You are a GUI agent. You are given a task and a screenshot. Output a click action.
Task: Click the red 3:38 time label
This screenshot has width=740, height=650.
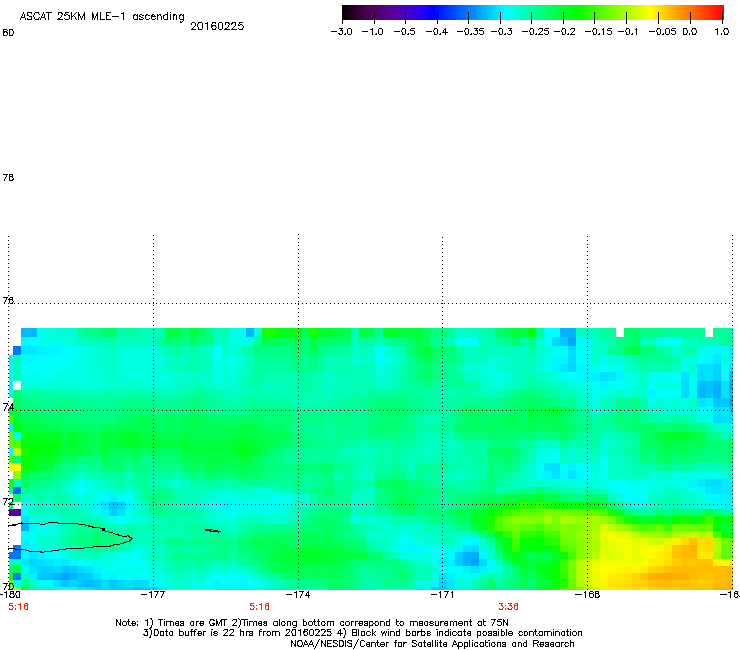coord(508,607)
